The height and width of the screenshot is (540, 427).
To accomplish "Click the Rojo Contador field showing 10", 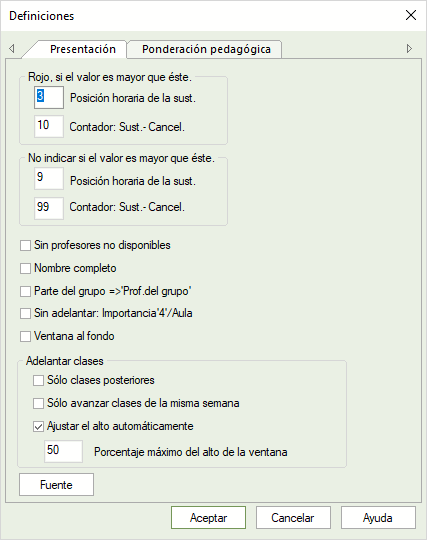I will [49, 126].
